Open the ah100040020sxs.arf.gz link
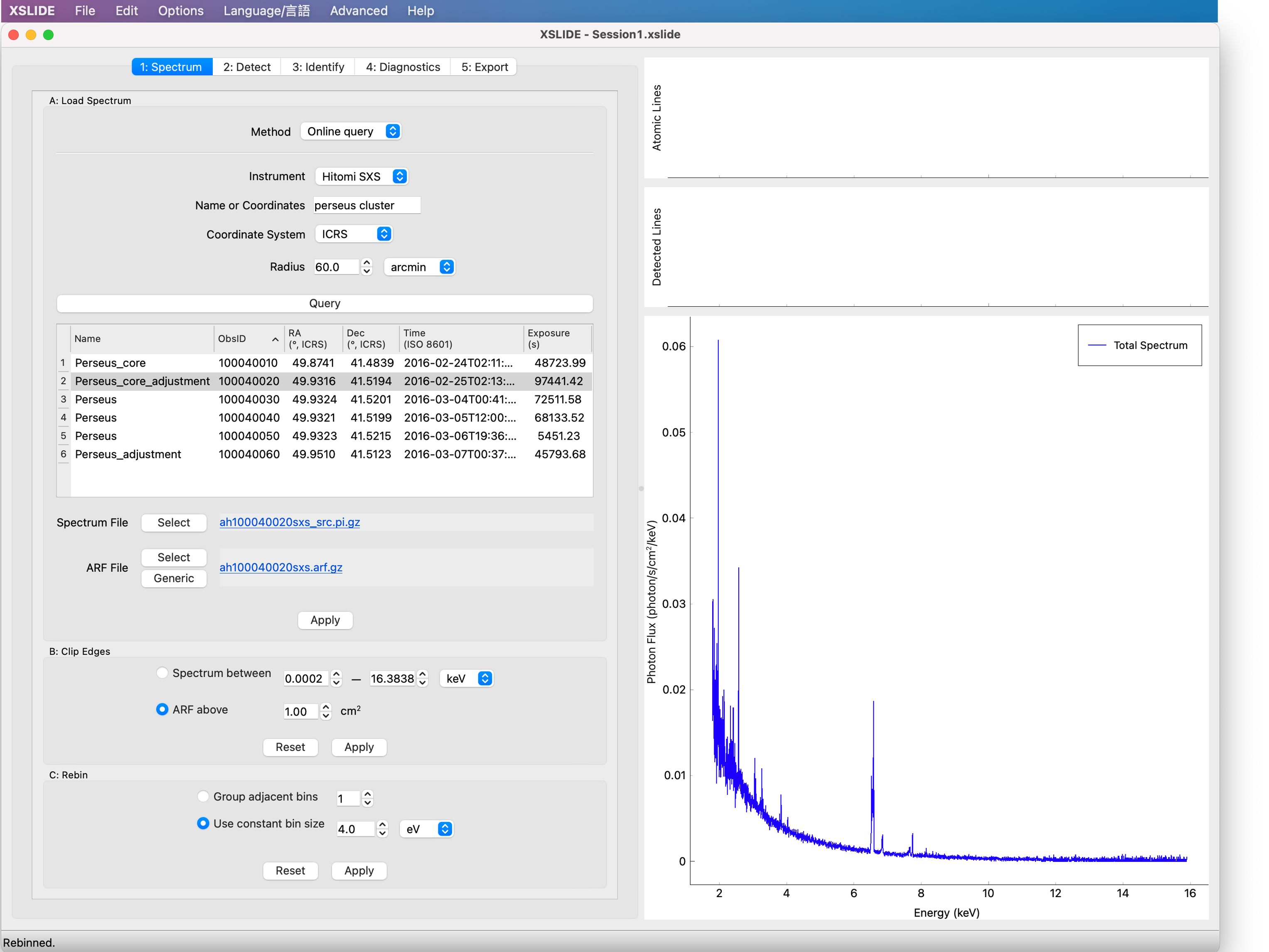 point(281,568)
